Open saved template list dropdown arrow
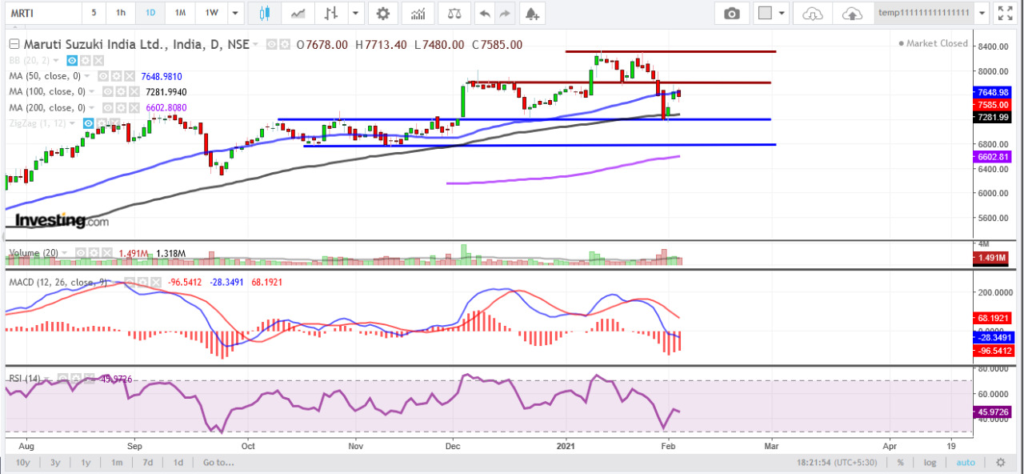The height and width of the screenshot is (474, 1024). click(982, 13)
